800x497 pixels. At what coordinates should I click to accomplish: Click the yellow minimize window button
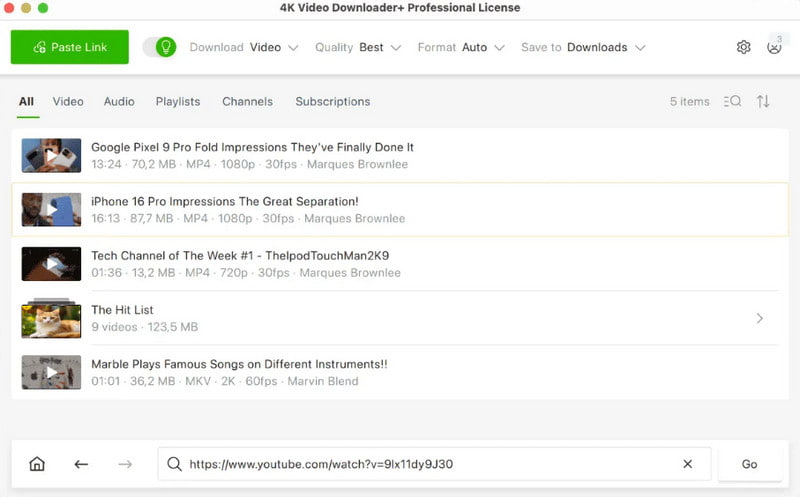[26, 8]
